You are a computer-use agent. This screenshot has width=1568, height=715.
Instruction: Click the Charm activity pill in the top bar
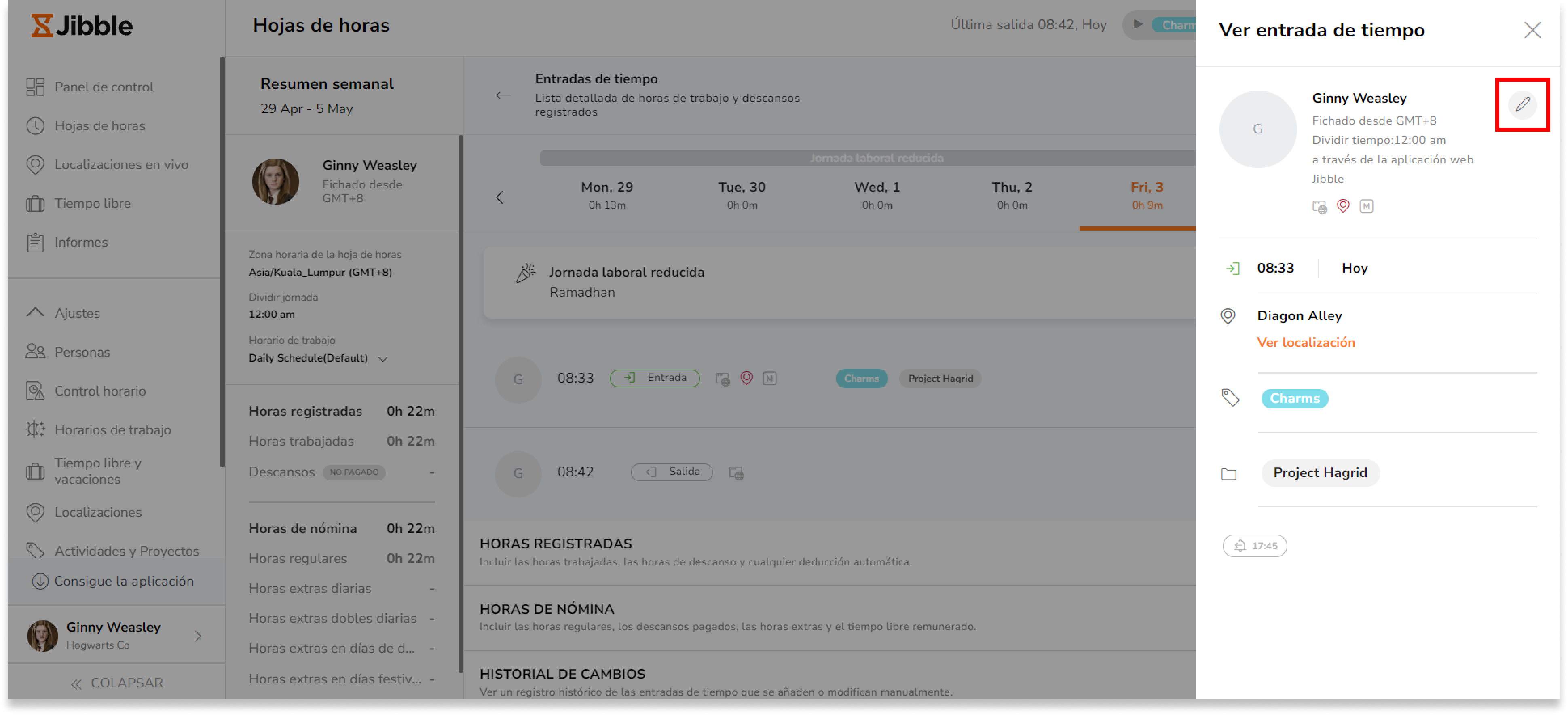click(1173, 25)
